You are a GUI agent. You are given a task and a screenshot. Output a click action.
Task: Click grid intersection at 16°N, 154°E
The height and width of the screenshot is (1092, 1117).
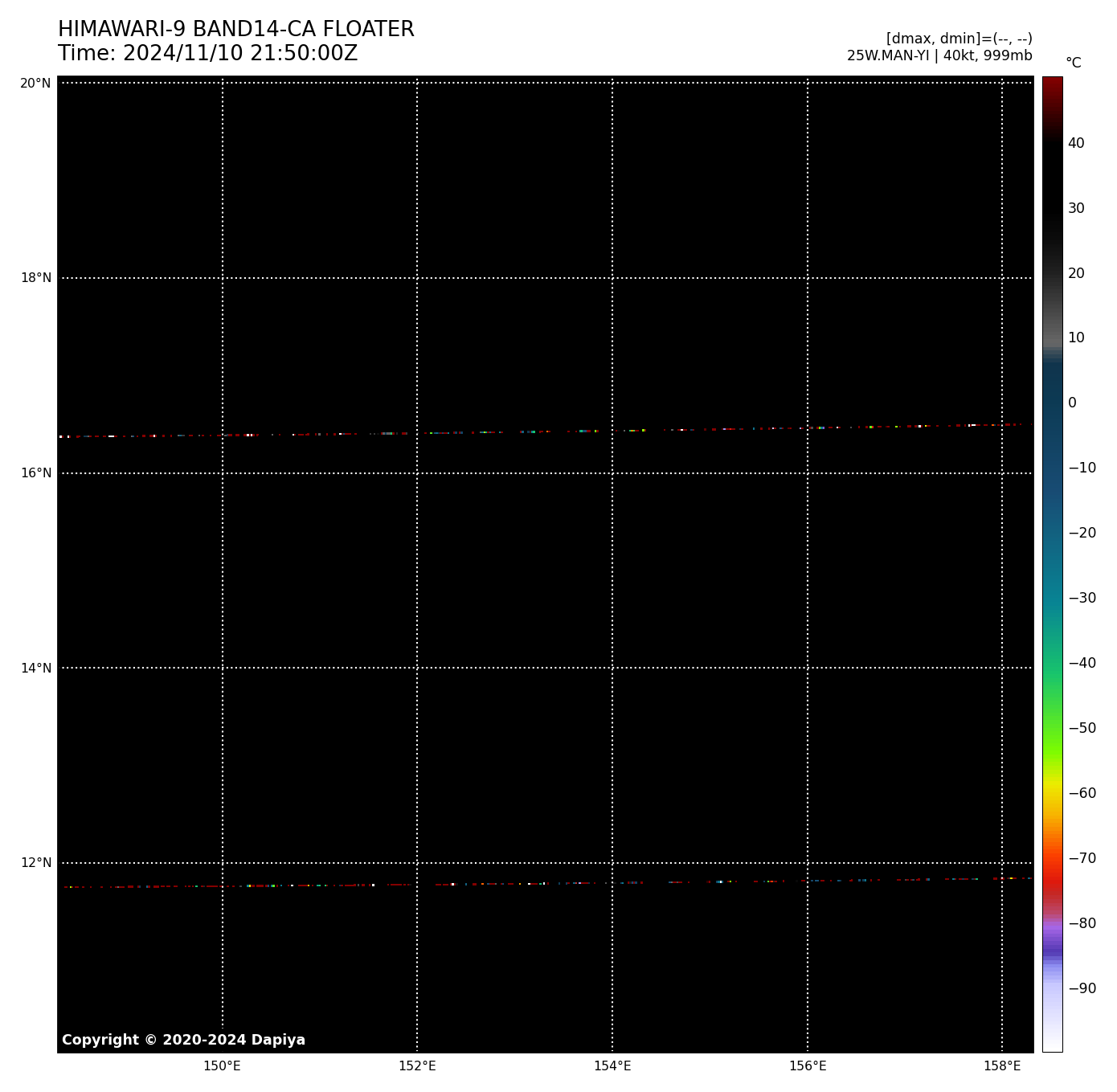(612, 473)
